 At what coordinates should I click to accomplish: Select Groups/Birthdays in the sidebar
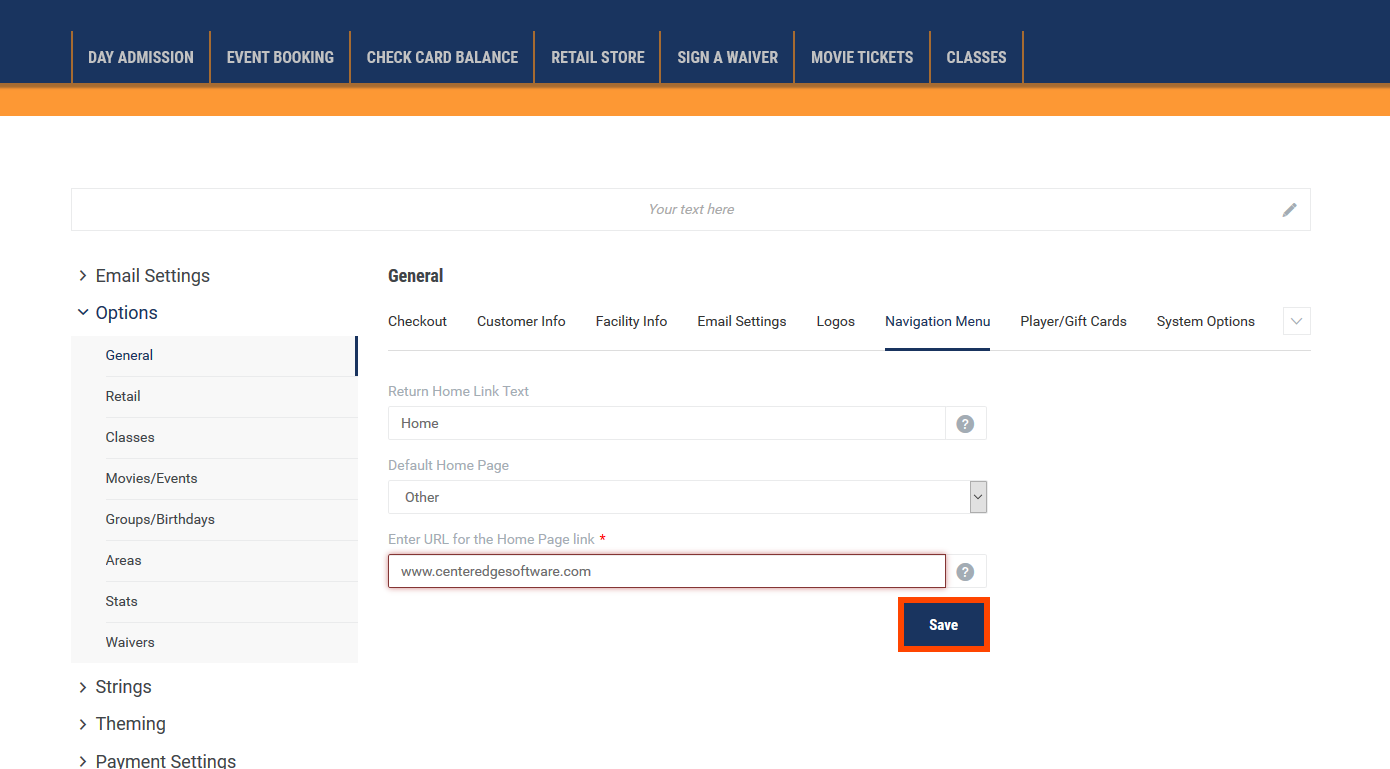pos(214,519)
